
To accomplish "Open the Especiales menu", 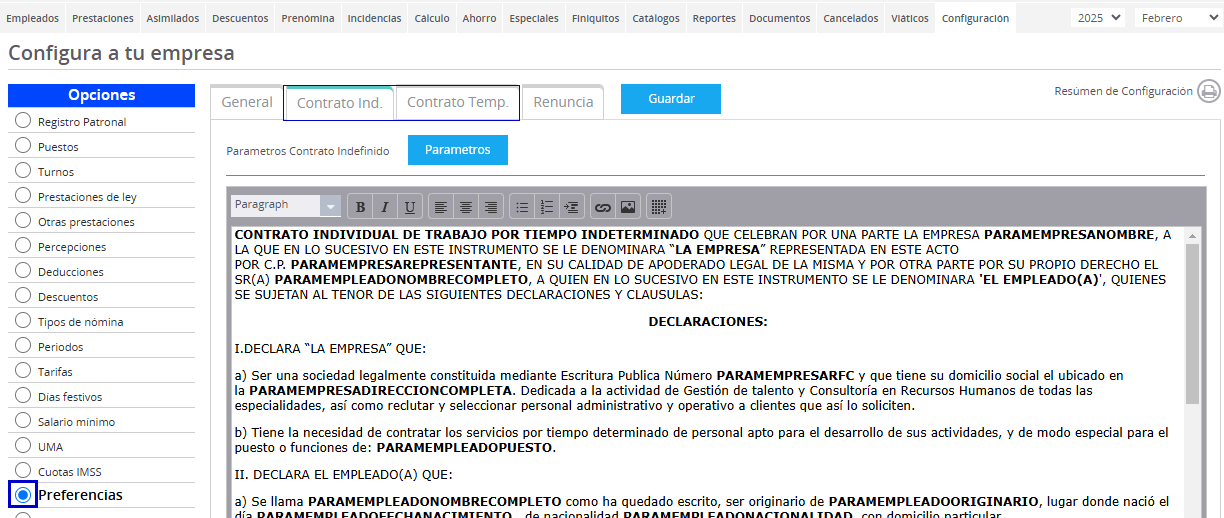I will (534, 18).
